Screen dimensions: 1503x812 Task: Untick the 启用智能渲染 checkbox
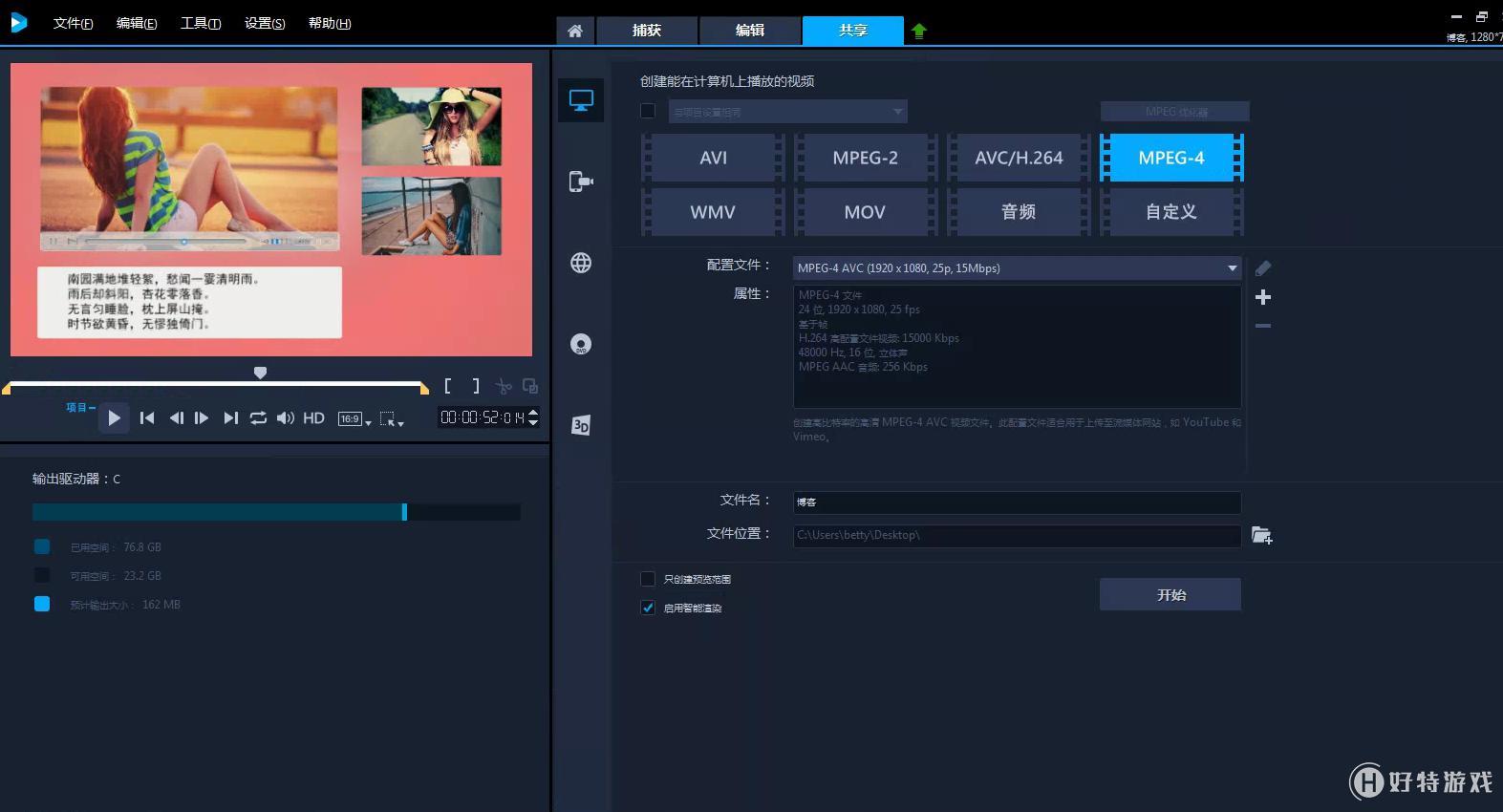pos(648,608)
